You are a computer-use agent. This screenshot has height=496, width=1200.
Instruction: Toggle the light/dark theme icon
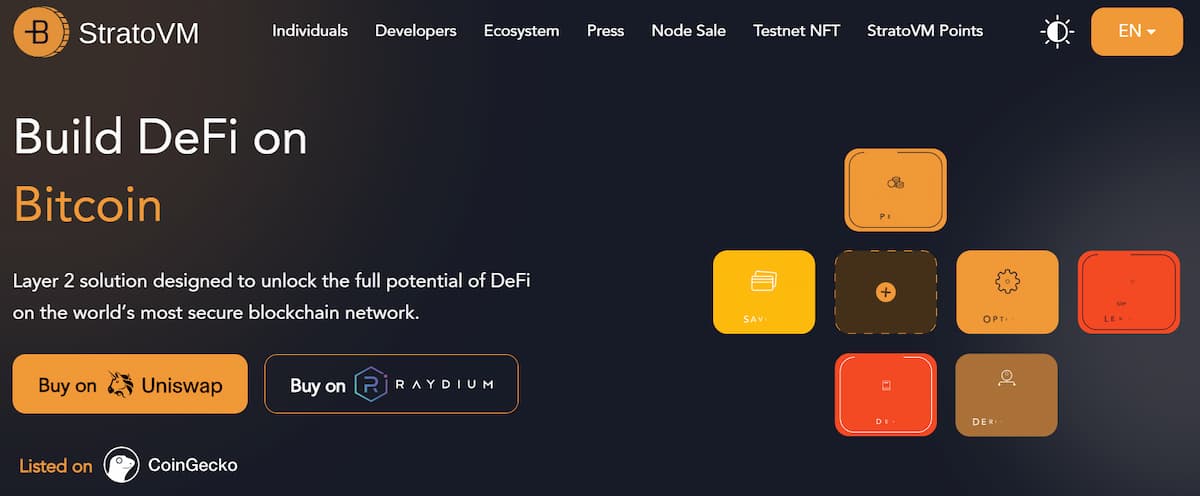(1056, 32)
